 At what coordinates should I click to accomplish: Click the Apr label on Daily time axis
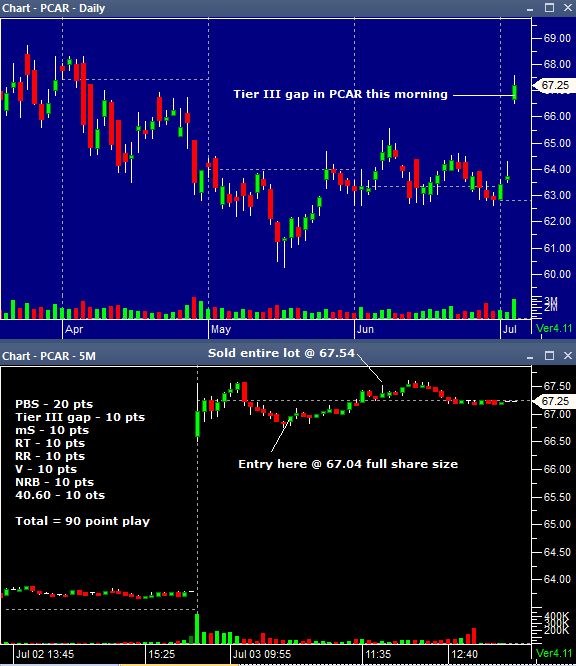pyautogui.click(x=74, y=329)
